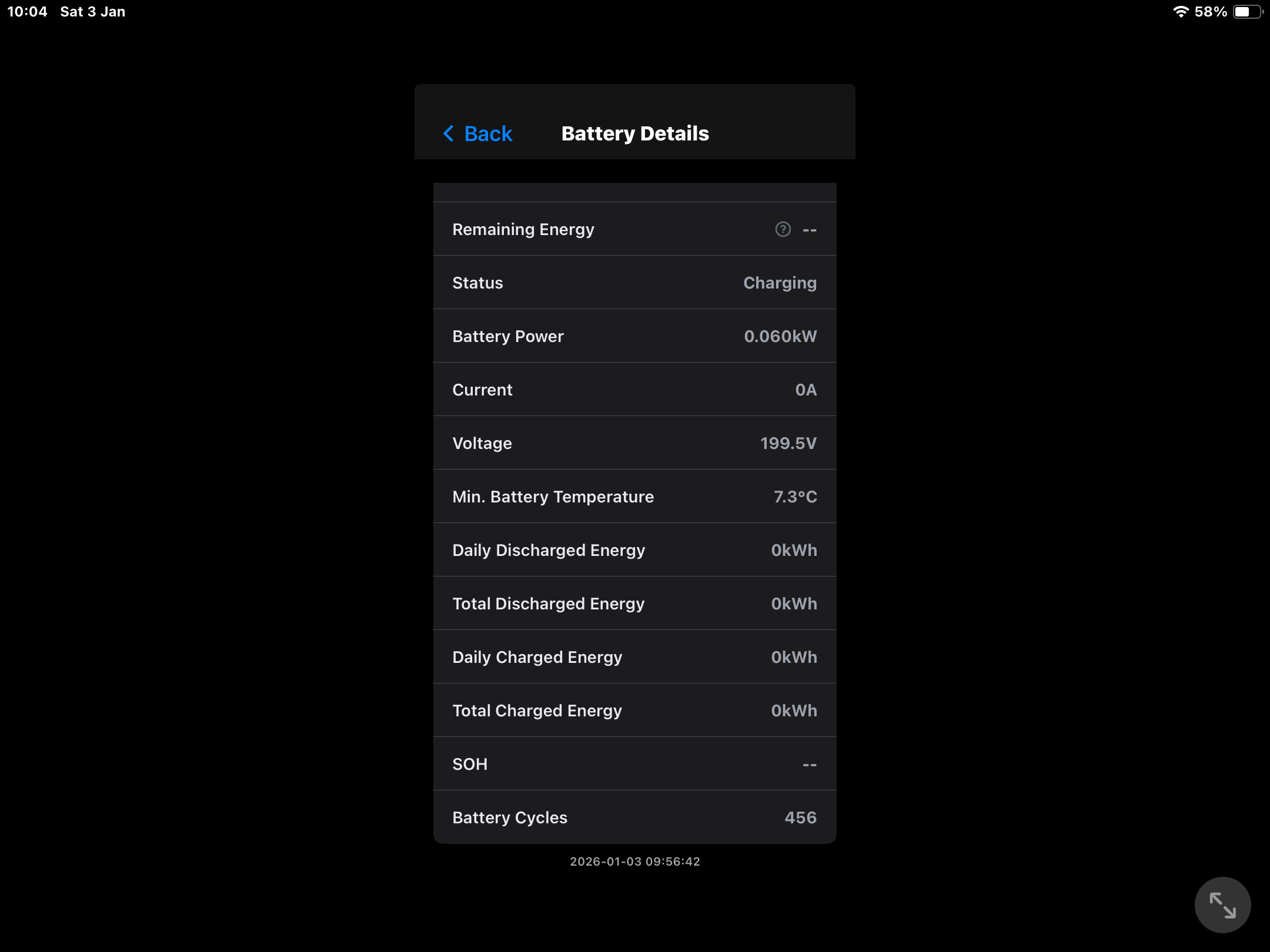
Task: Select the Min. Battery Temperature row
Action: pyautogui.click(x=634, y=497)
